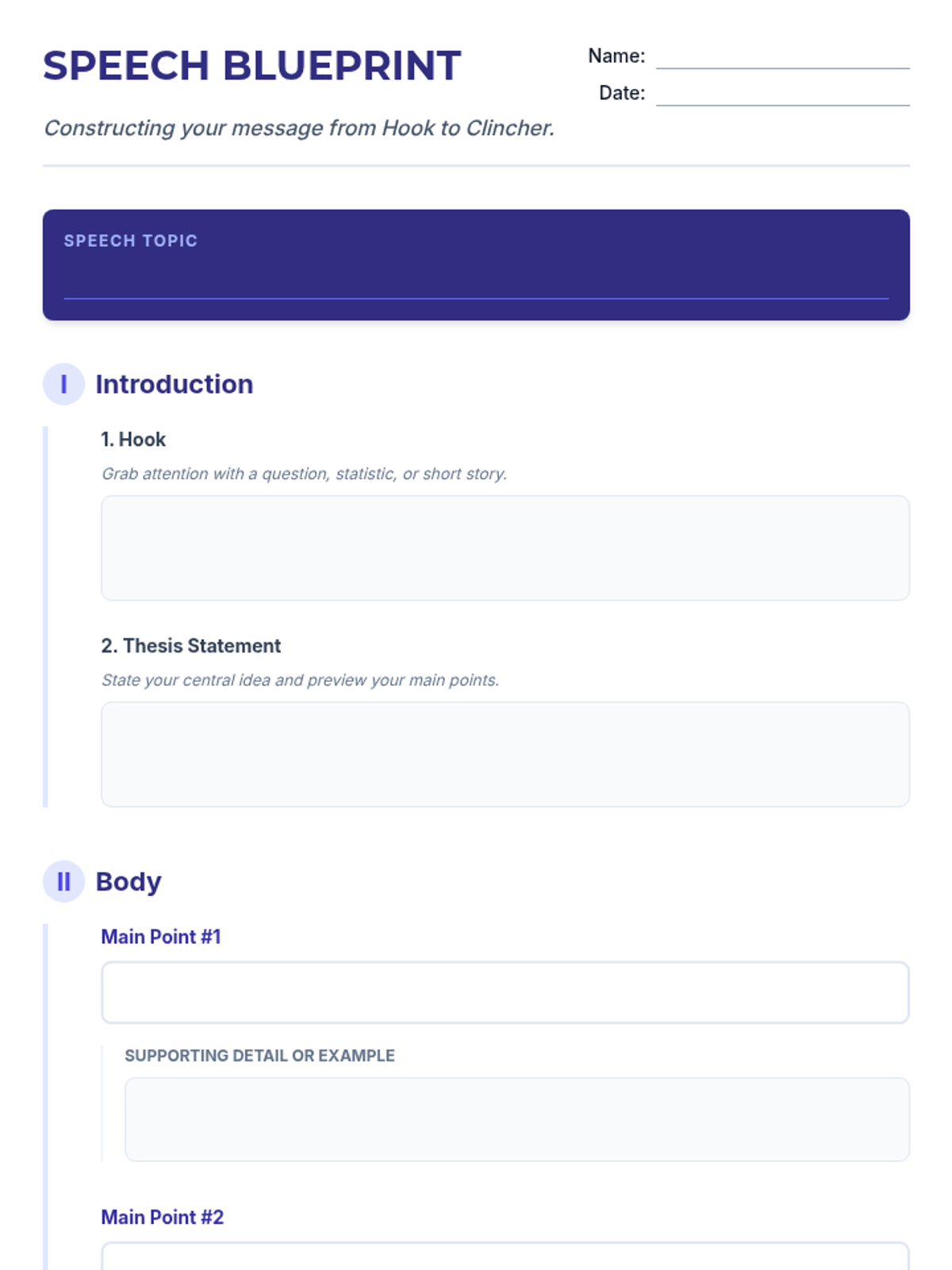Click inside the Thesis Statement text box
The image size is (952, 1270).
[x=505, y=755]
